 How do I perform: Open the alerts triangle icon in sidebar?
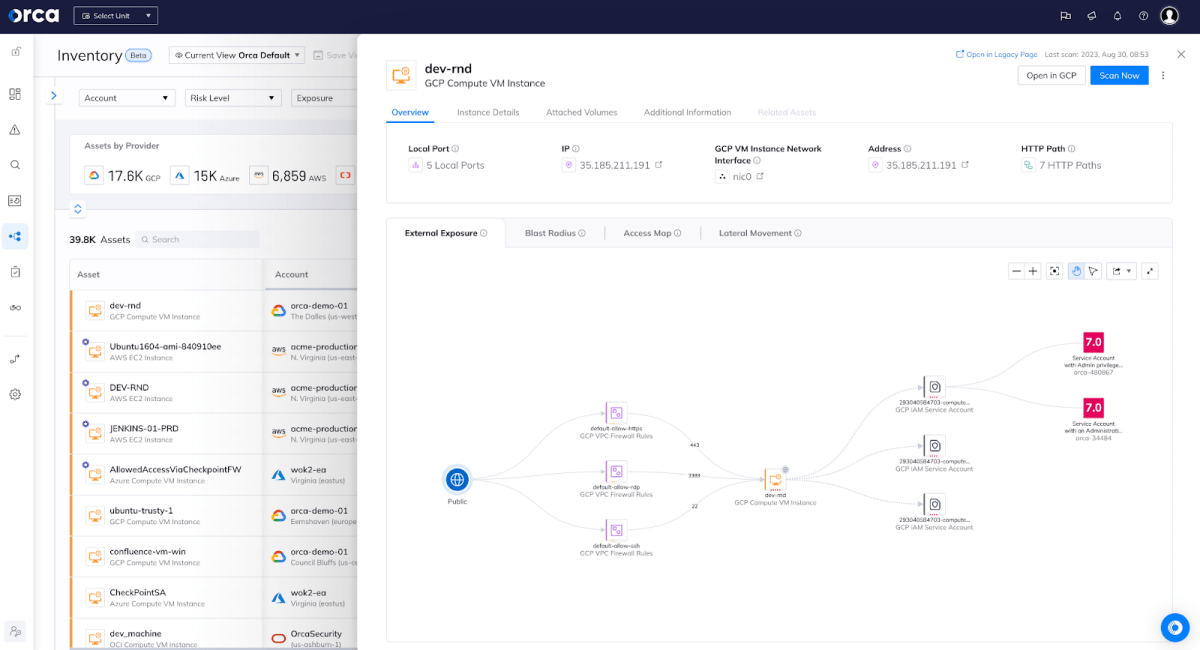coord(15,130)
